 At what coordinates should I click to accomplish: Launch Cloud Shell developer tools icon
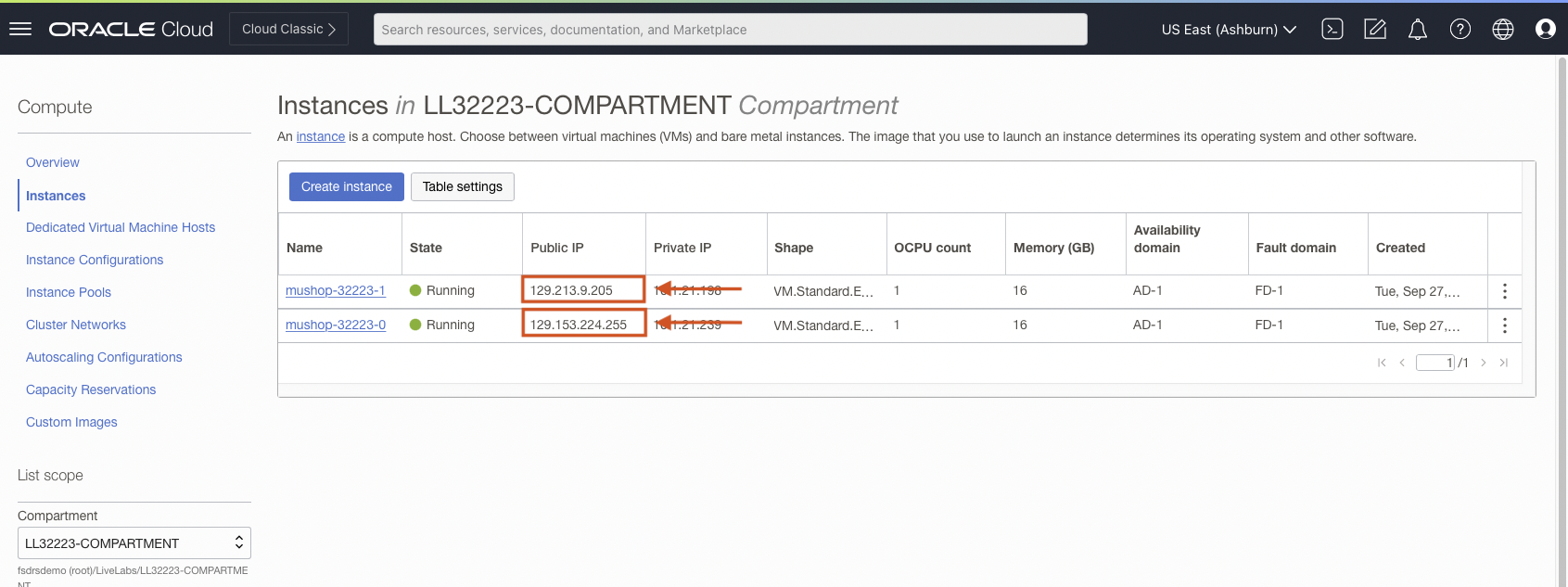click(x=1332, y=29)
